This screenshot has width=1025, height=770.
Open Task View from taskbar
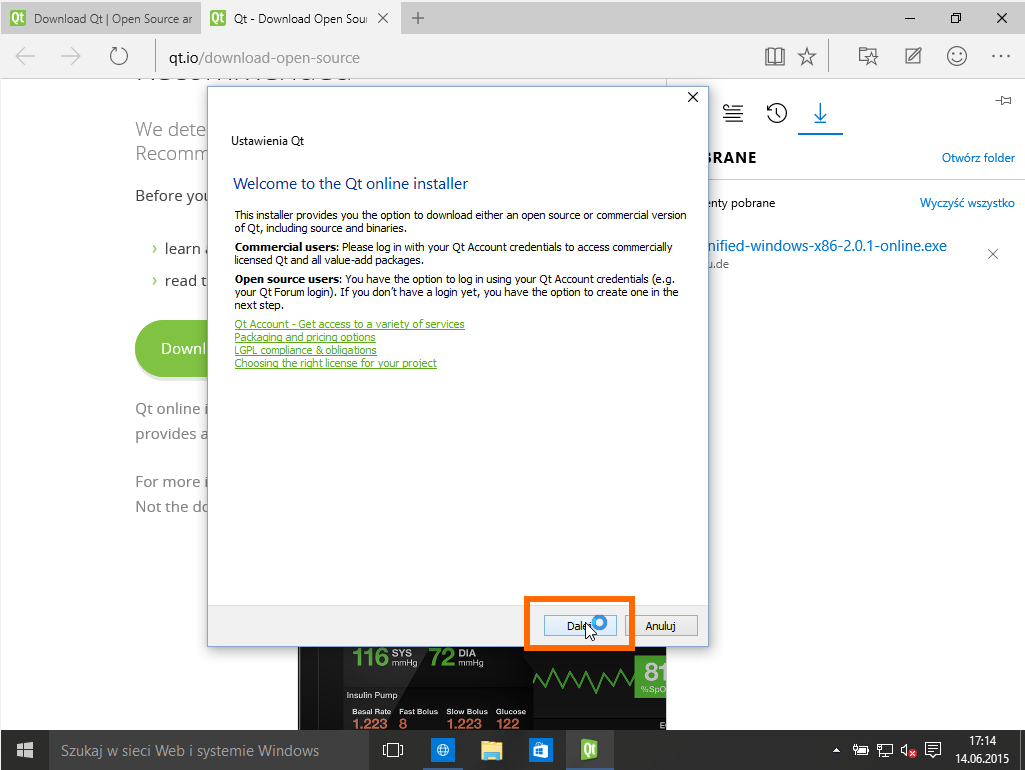tap(393, 750)
